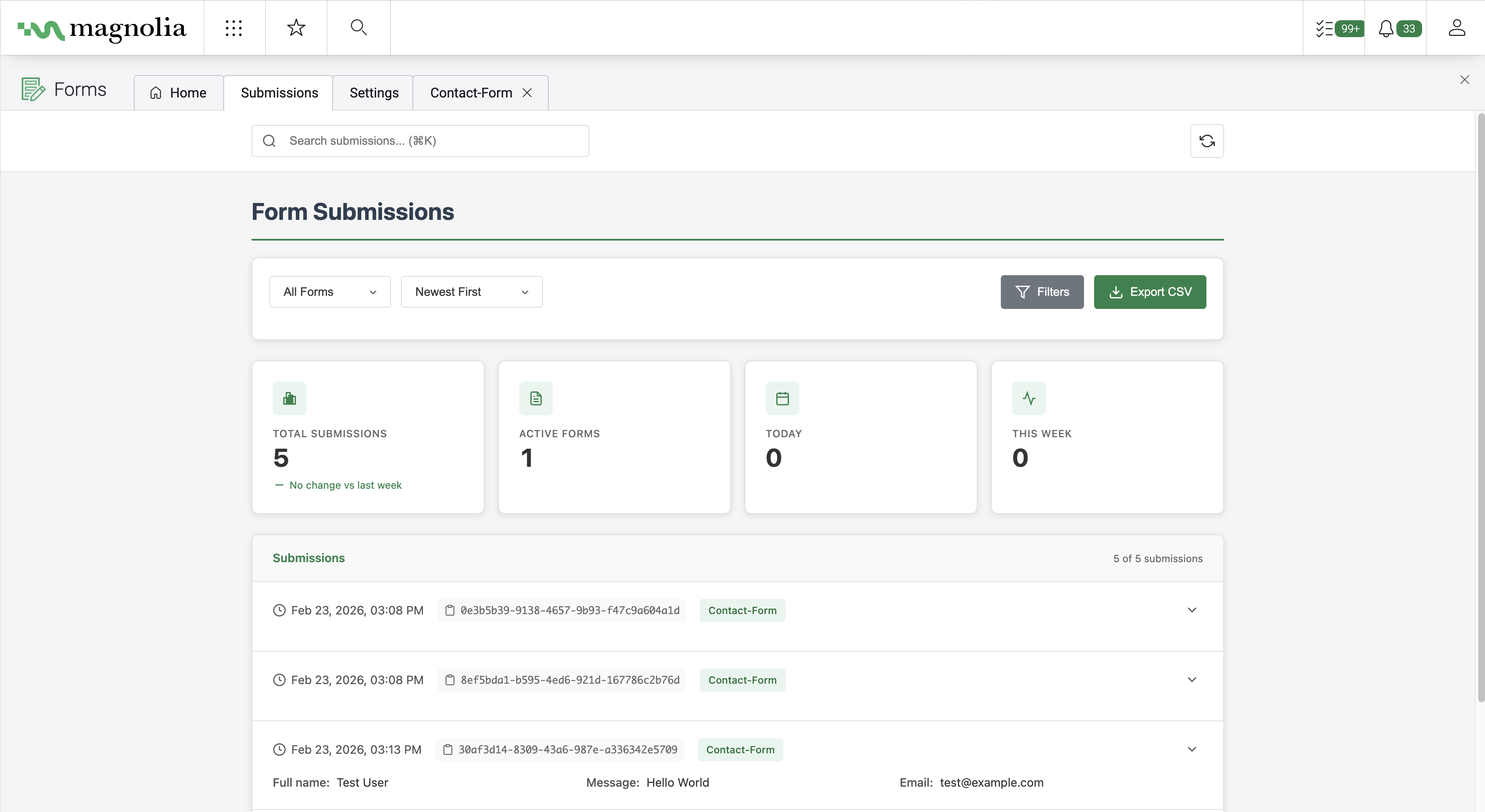This screenshot has height=812, width=1485.
Task: Open the All Forms dropdown
Action: [330, 292]
